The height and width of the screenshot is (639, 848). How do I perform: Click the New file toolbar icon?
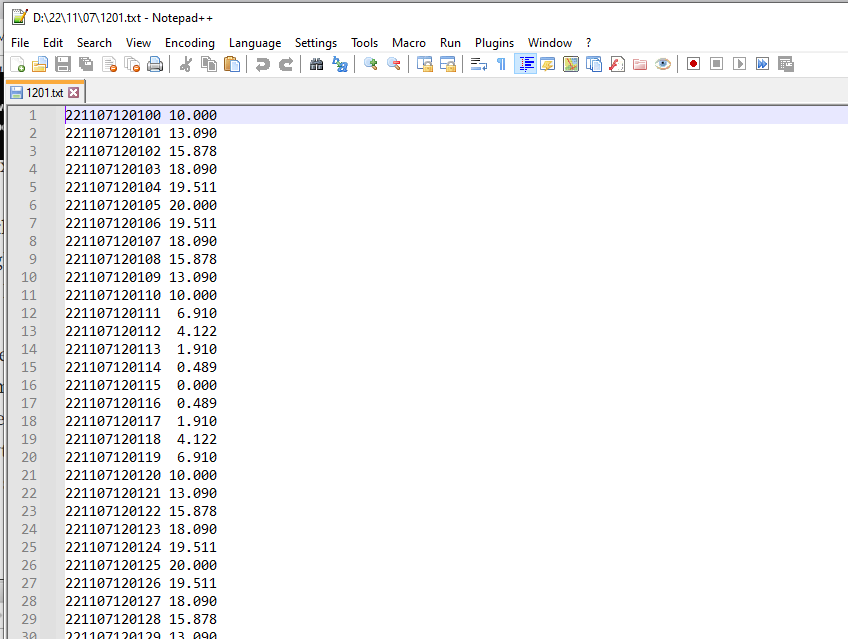tap(17, 64)
